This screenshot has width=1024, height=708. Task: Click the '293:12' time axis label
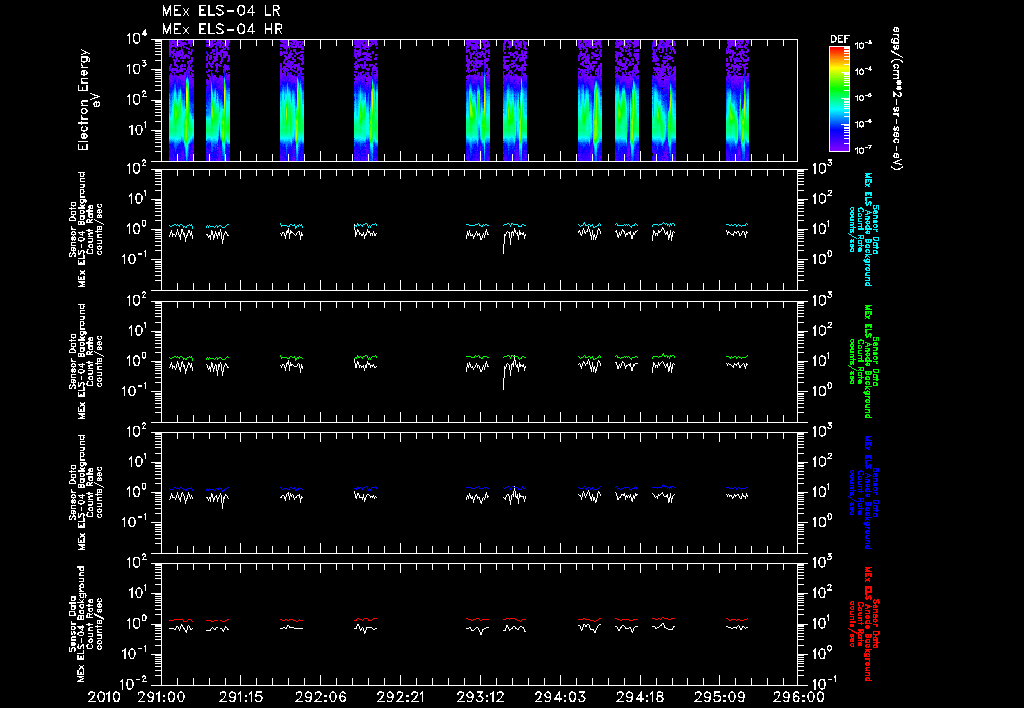point(479,697)
